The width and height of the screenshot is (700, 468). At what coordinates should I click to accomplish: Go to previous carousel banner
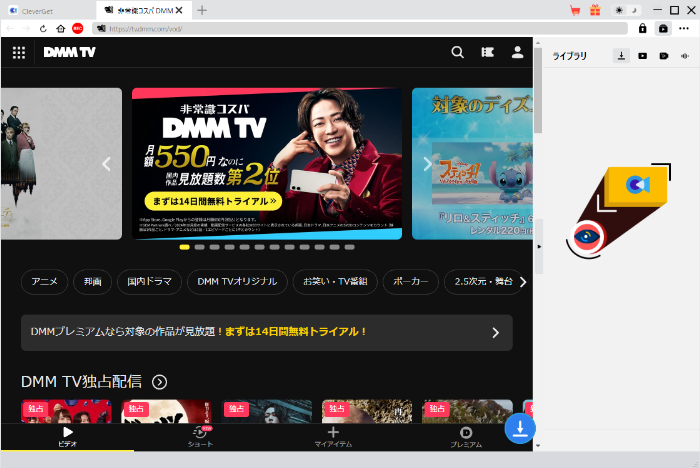(x=106, y=164)
